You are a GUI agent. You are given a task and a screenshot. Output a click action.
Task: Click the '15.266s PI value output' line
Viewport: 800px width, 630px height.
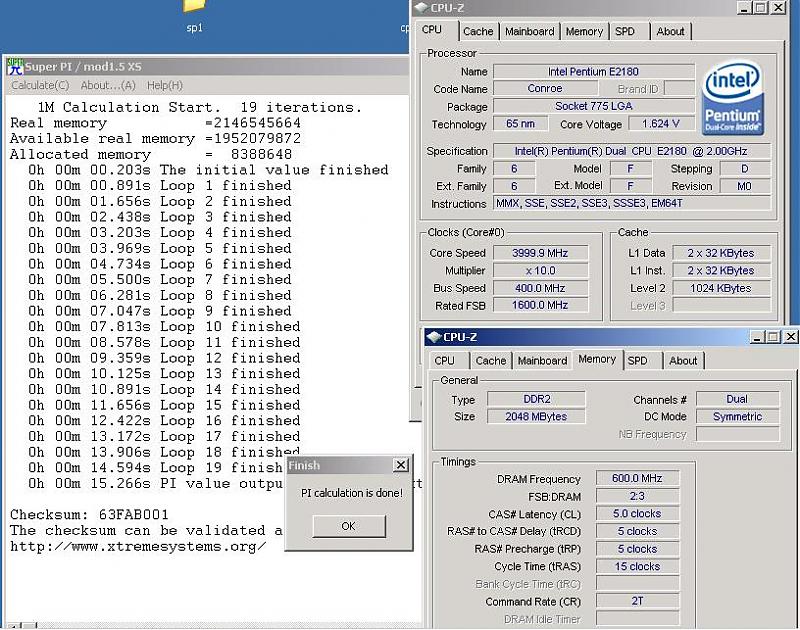click(156, 483)
